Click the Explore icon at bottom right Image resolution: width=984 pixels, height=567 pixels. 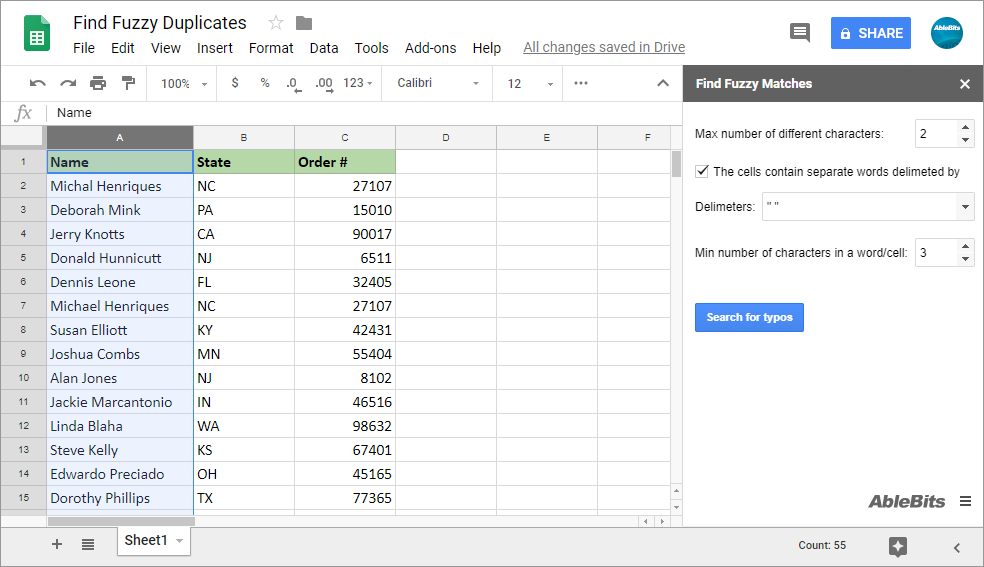tap(897, 546)
